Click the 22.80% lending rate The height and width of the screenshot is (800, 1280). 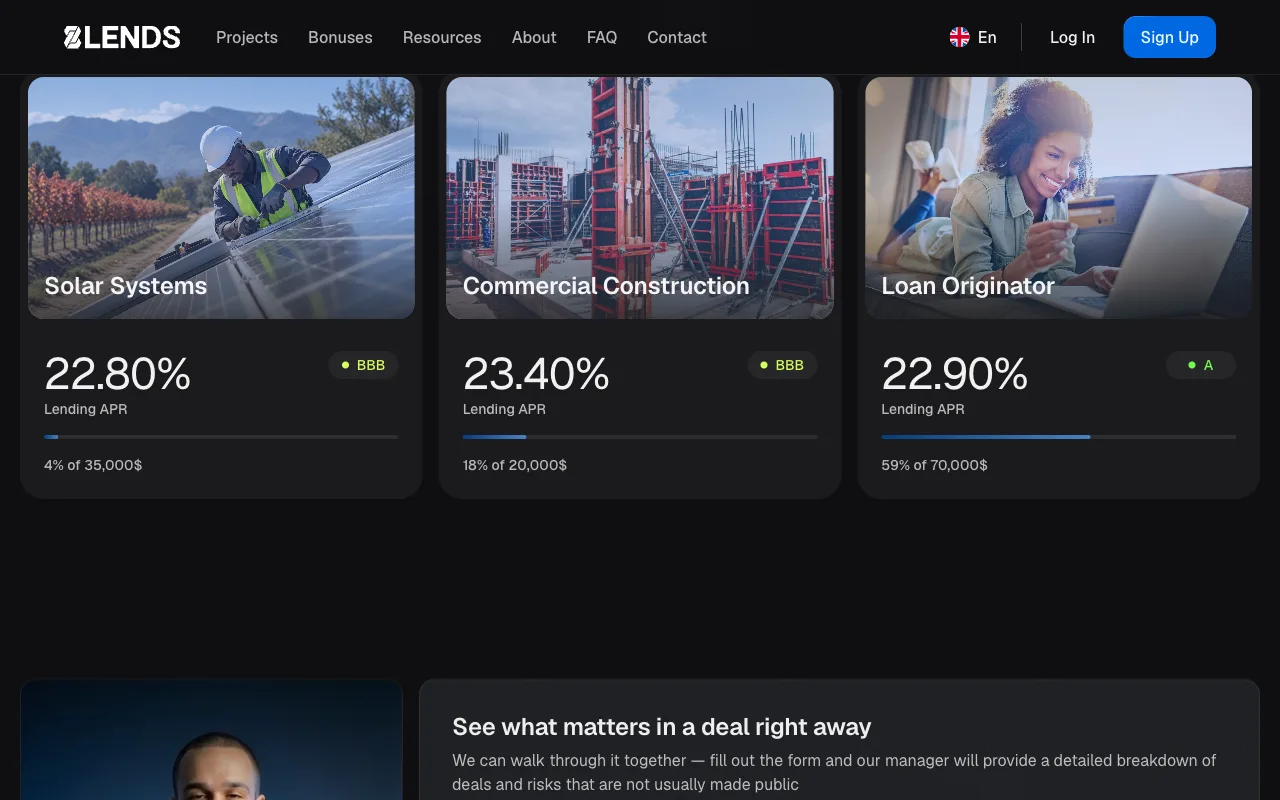coord(118,374)
